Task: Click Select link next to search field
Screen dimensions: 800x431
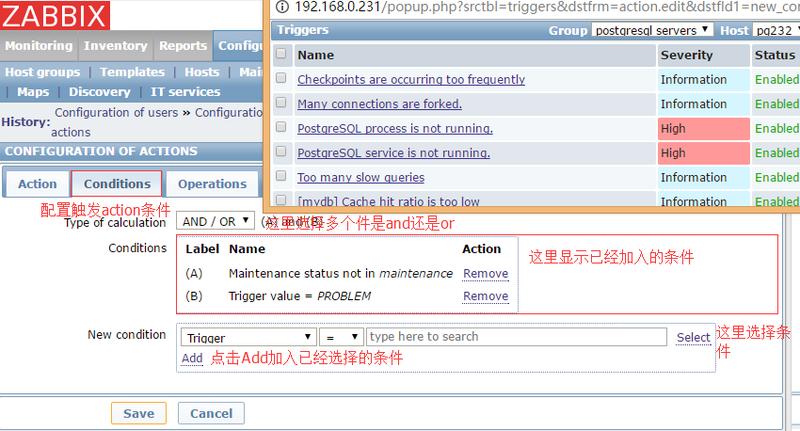Action: [693, 338]
